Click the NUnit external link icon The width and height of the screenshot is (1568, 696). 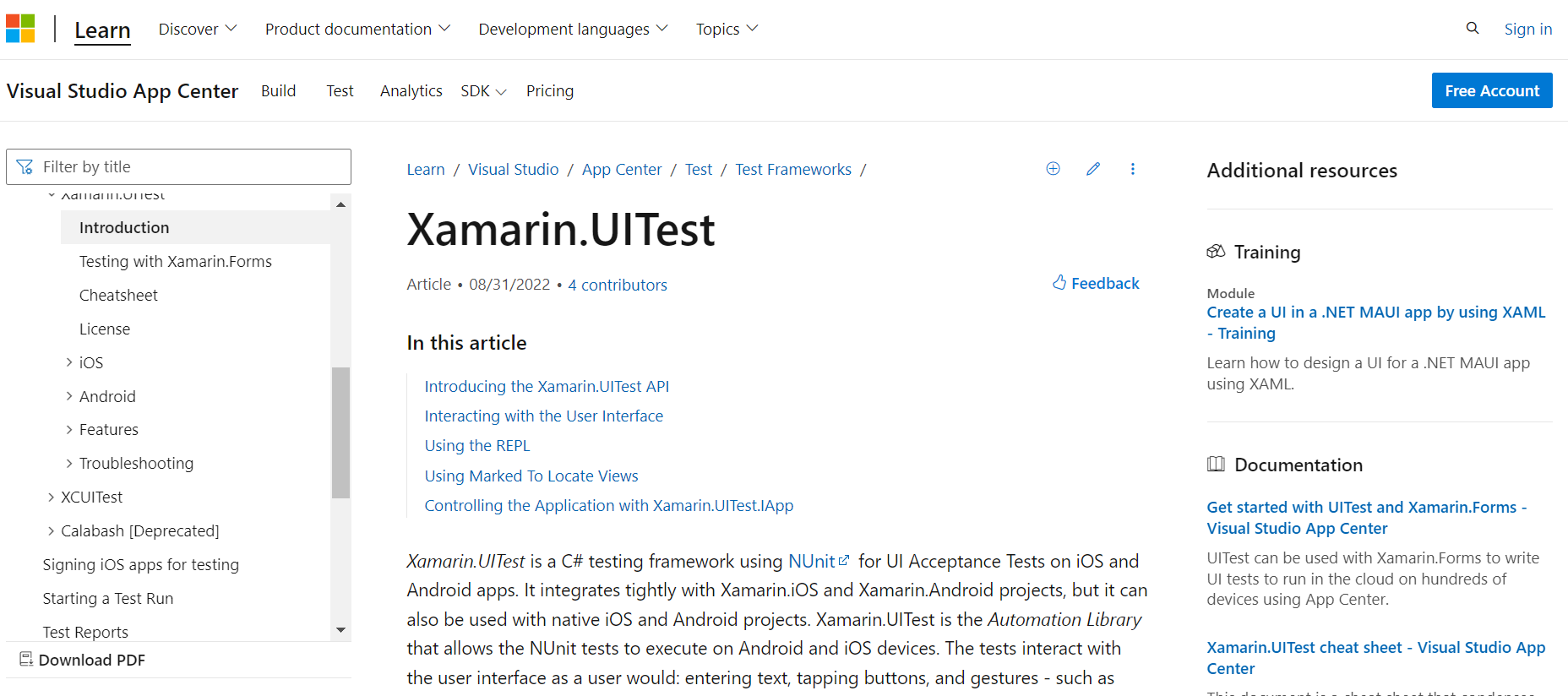[844, 561]
